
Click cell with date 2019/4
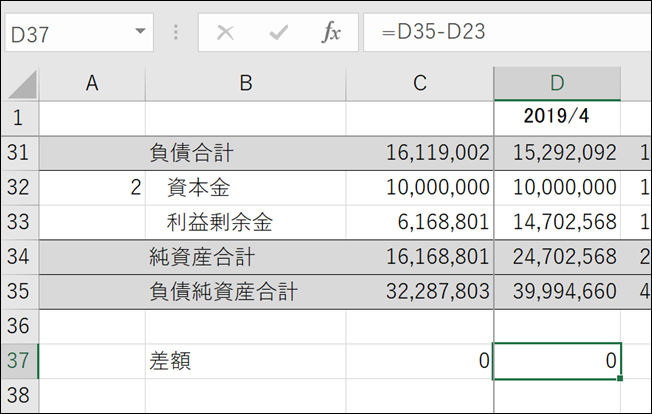[x=557, y=118]
